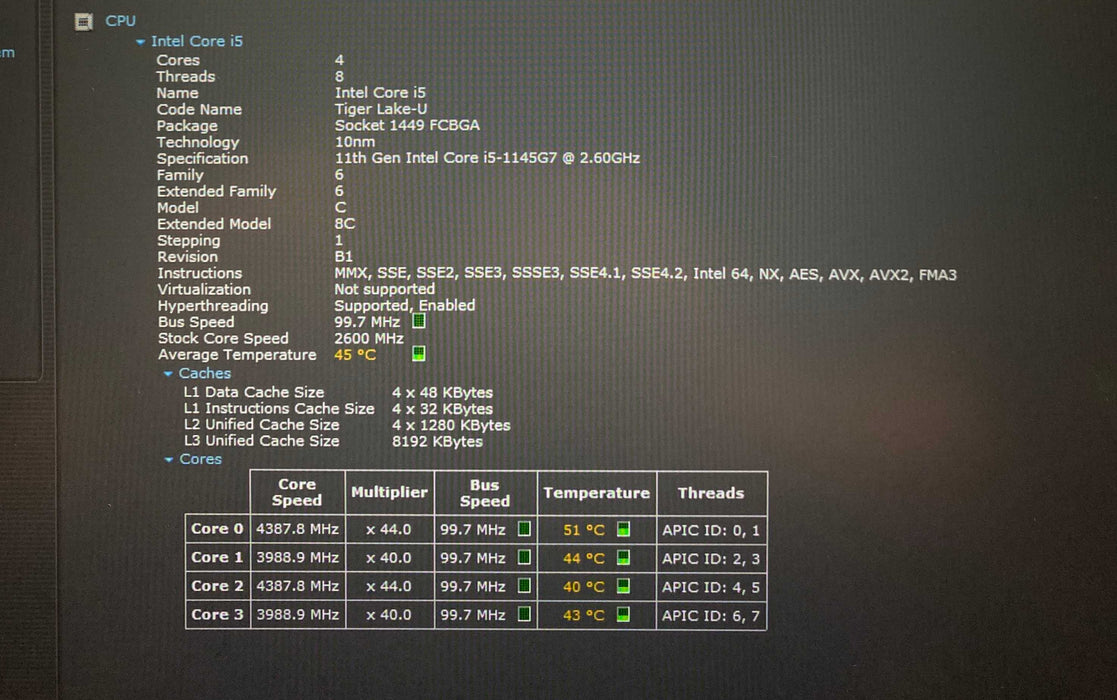Click Core 1 speed value 3988.9 MHz

coord(297,558)
